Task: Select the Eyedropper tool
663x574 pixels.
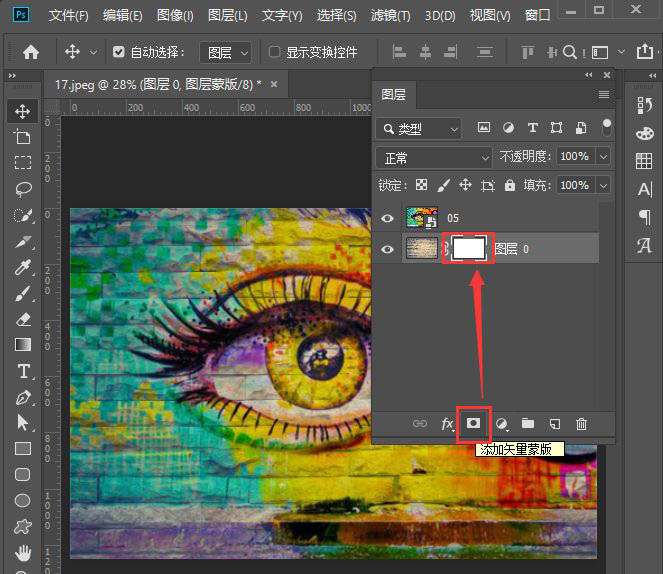Action: click(x=22, y=267)
